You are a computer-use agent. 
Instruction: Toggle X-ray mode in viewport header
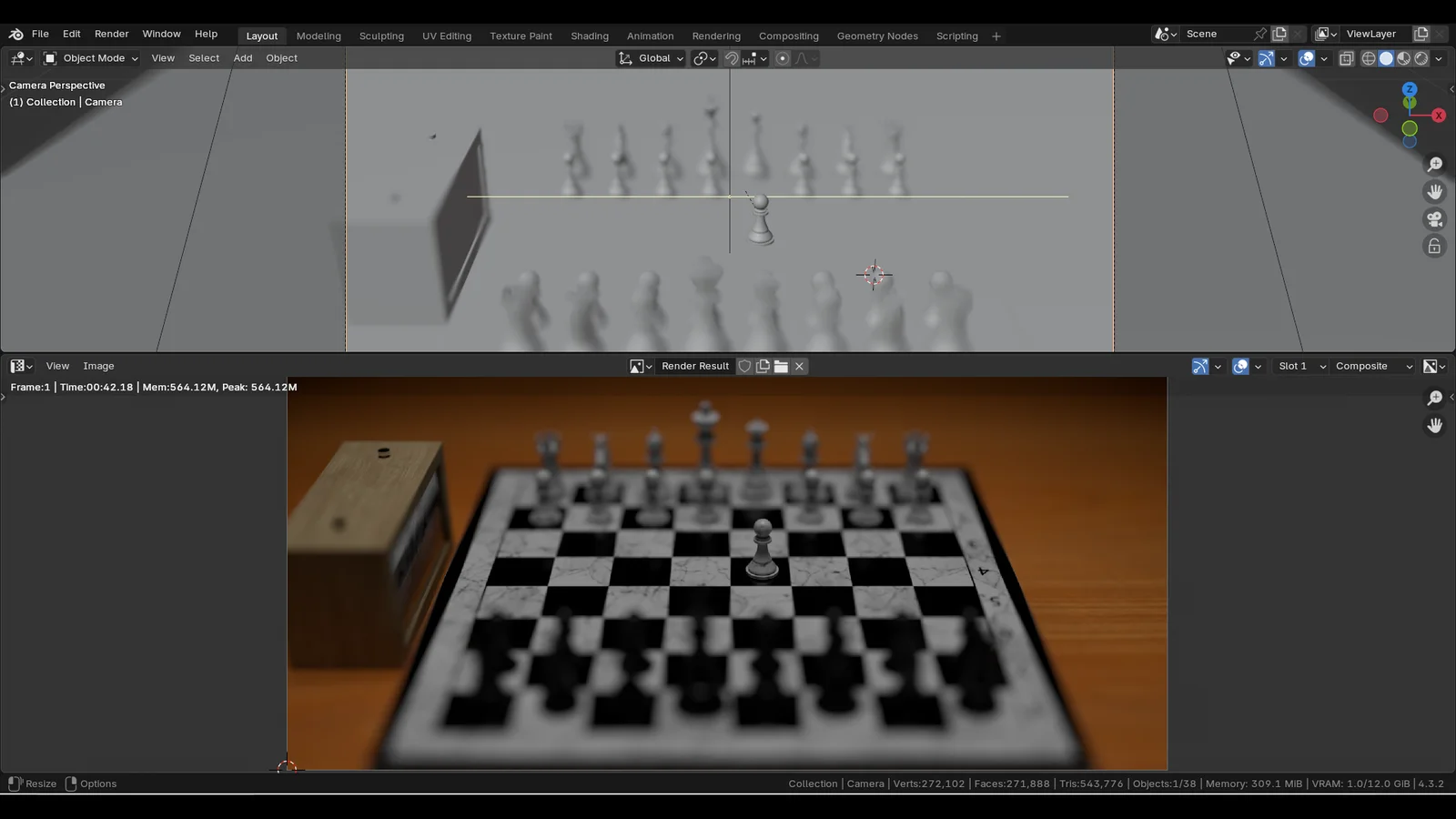click(x=1346, y=58)
